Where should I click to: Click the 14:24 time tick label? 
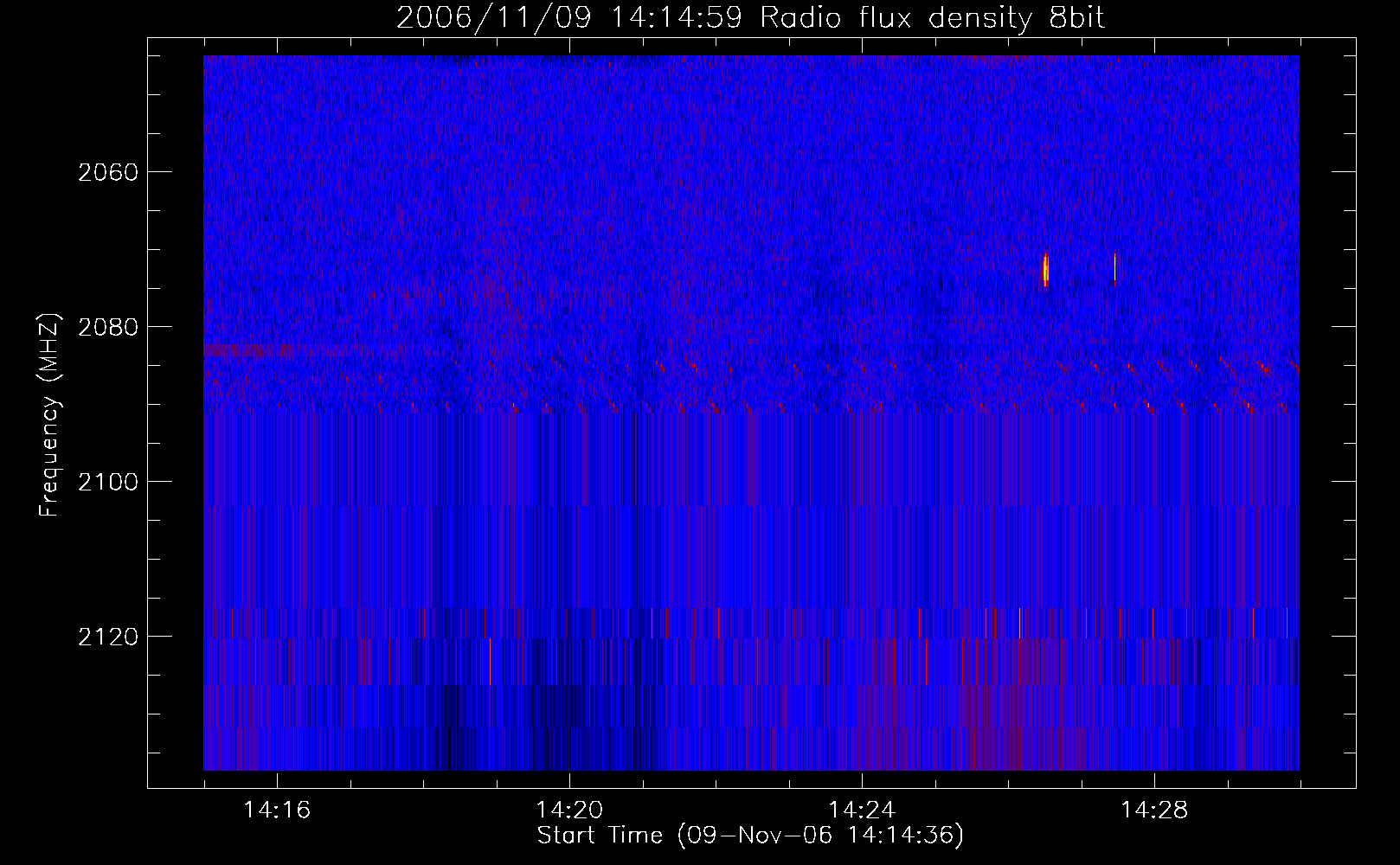[x=862, y=811]
